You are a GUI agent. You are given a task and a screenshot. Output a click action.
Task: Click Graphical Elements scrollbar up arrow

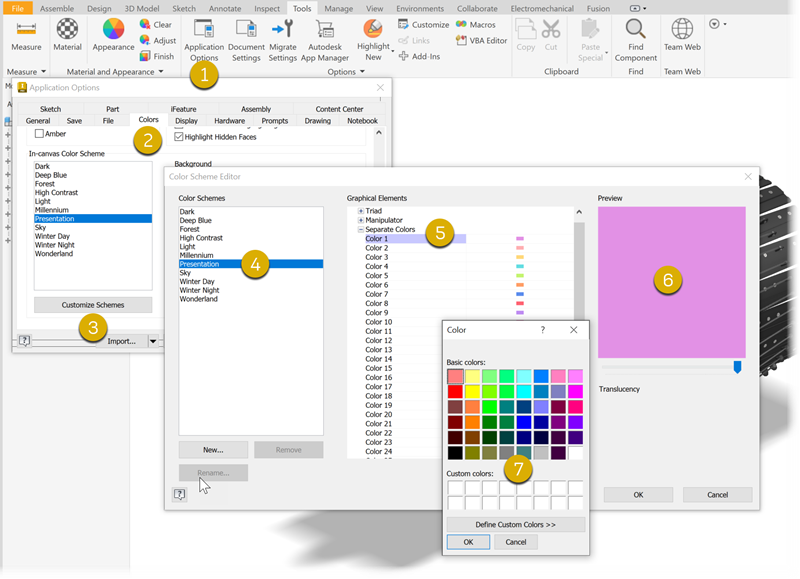tap(579, 212)
